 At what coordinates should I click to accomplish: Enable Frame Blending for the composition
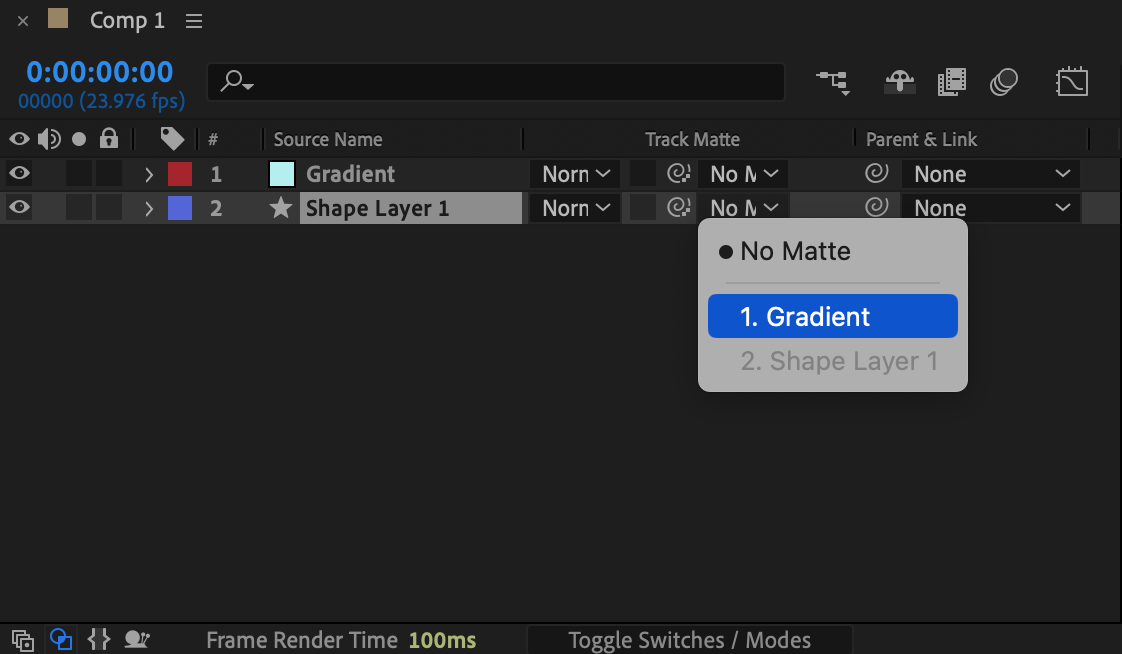pyautogui.click(x=952, y=82)
